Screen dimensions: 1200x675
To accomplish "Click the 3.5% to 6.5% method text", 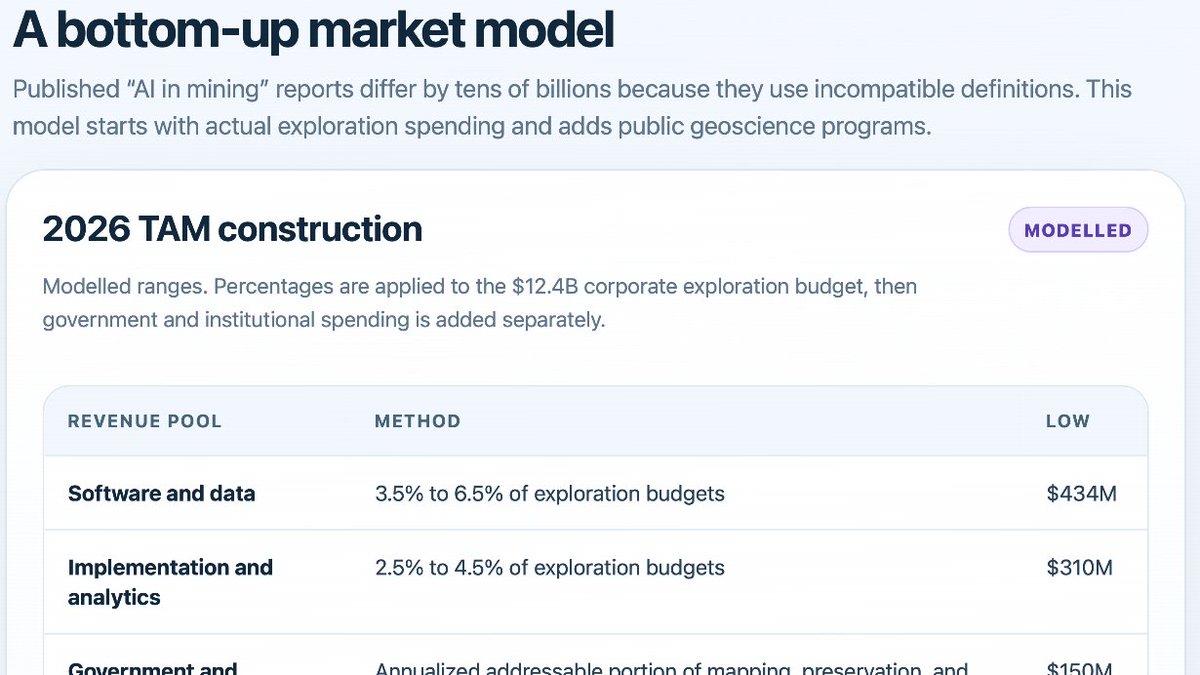I will click(x=549, y=493).
